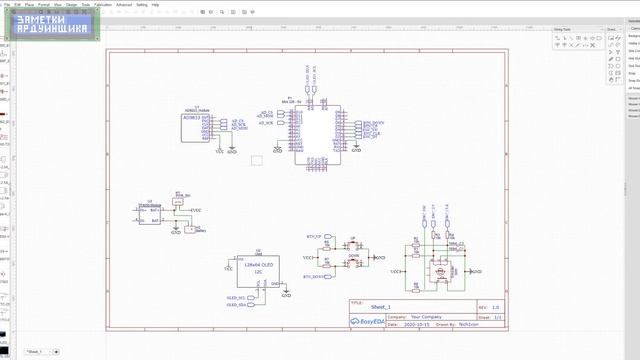Screen dimensions: 640x360
Task: Select the Freehand draw pencil tool
Action: [x=611, y=59]
